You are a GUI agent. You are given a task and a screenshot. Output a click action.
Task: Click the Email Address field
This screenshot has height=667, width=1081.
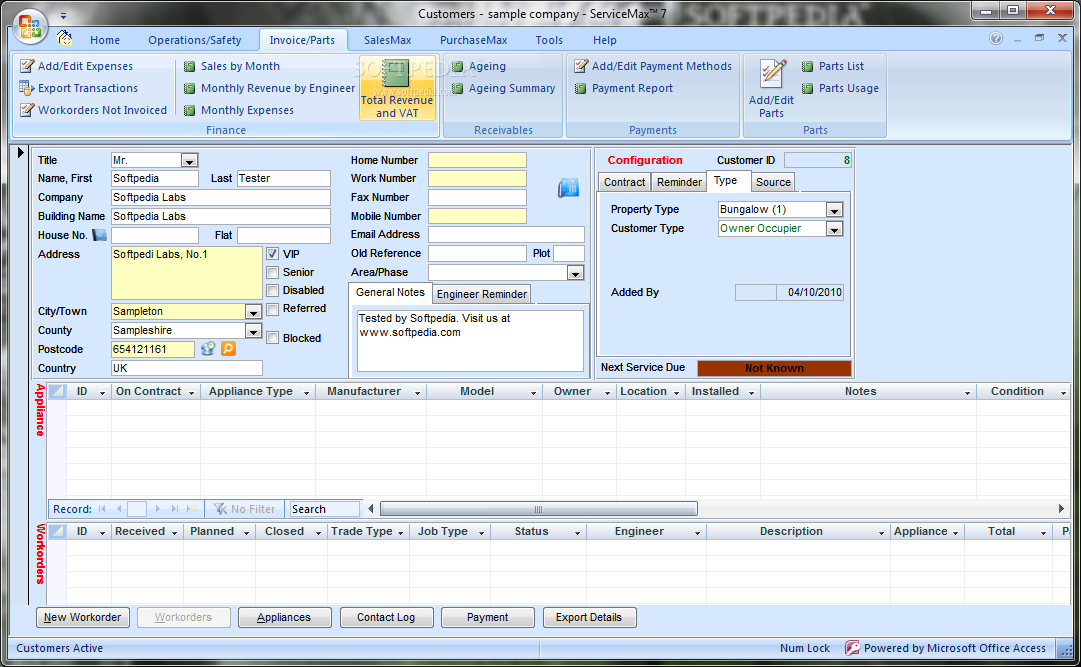click(506, 235)
